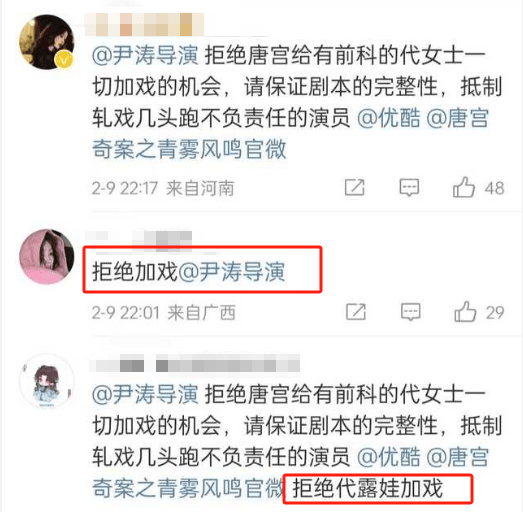Share the 拒绝加戏 comment from 广西

(x=356, y=312)
